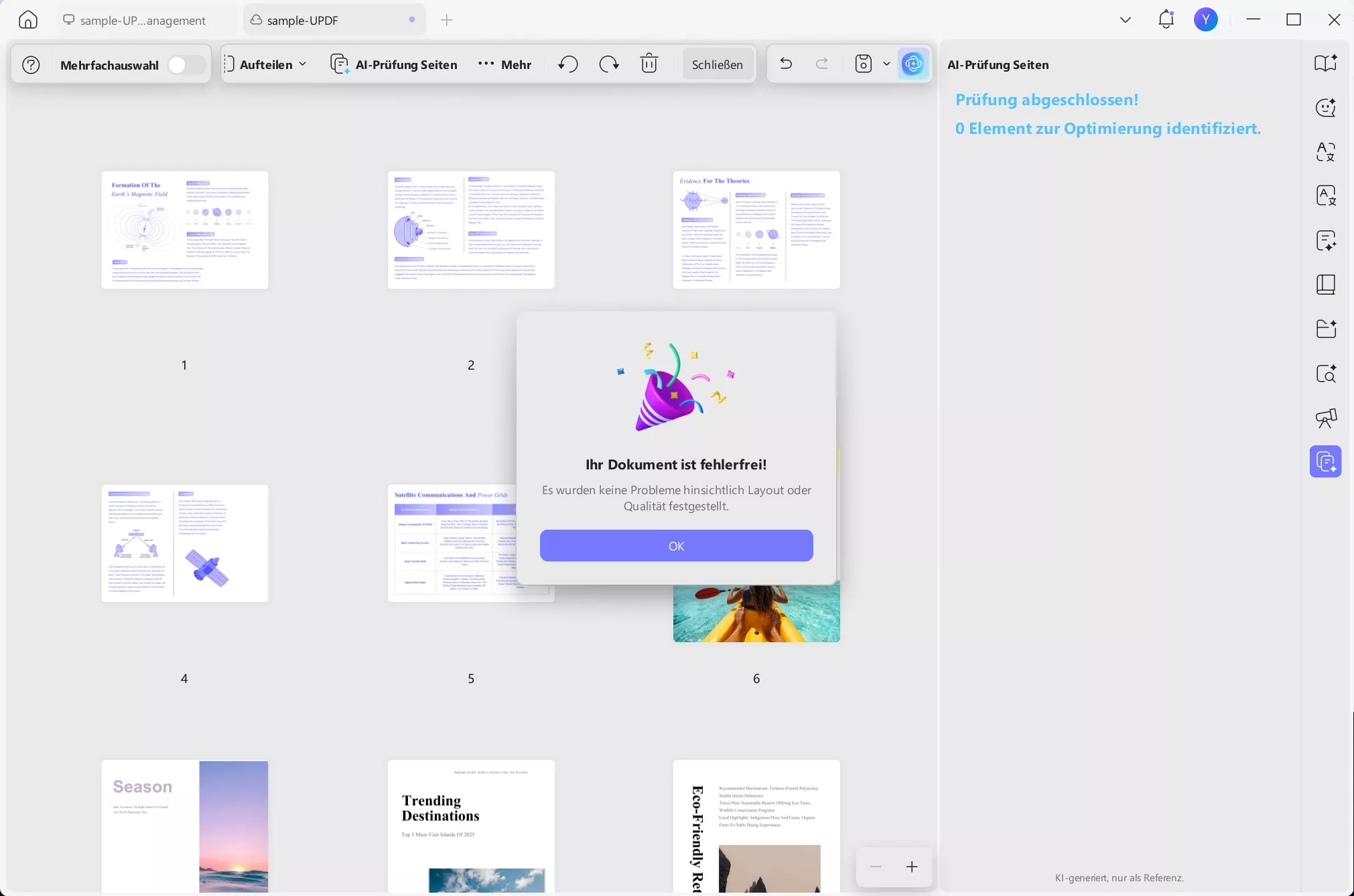Open the notifications bell
This screenshot has height=896, width=1354.
click(x=1166, y=19)
